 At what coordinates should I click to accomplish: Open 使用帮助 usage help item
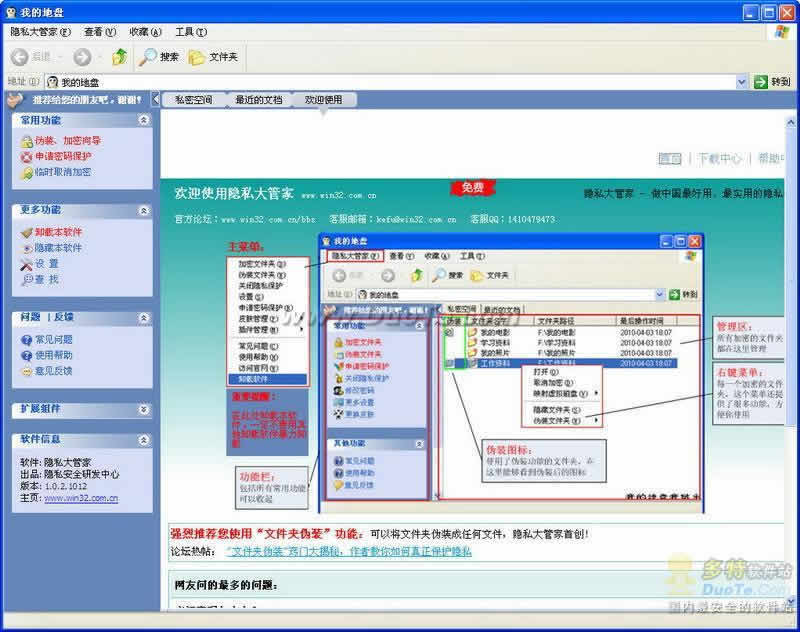pyautogui.click(x=46, y=356)
